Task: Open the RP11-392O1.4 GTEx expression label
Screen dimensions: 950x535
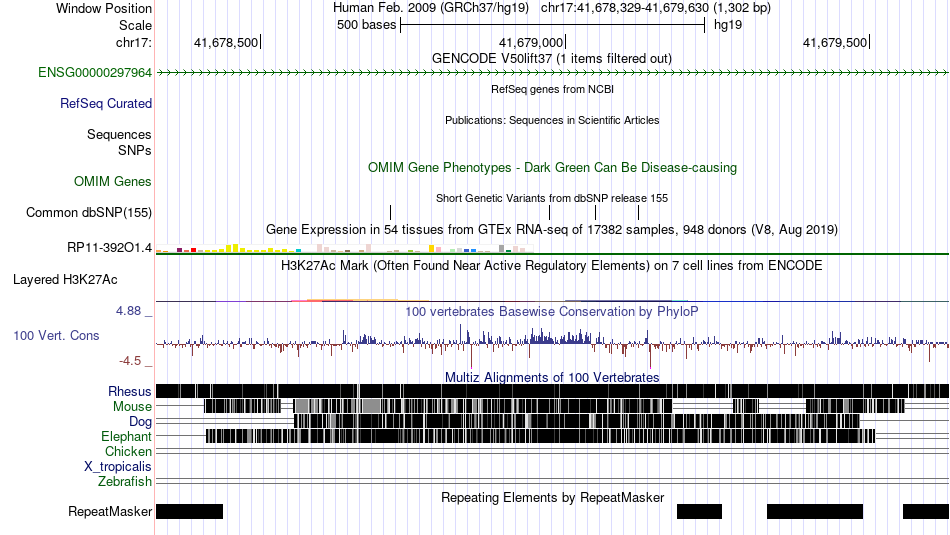Action: [110, 247]
